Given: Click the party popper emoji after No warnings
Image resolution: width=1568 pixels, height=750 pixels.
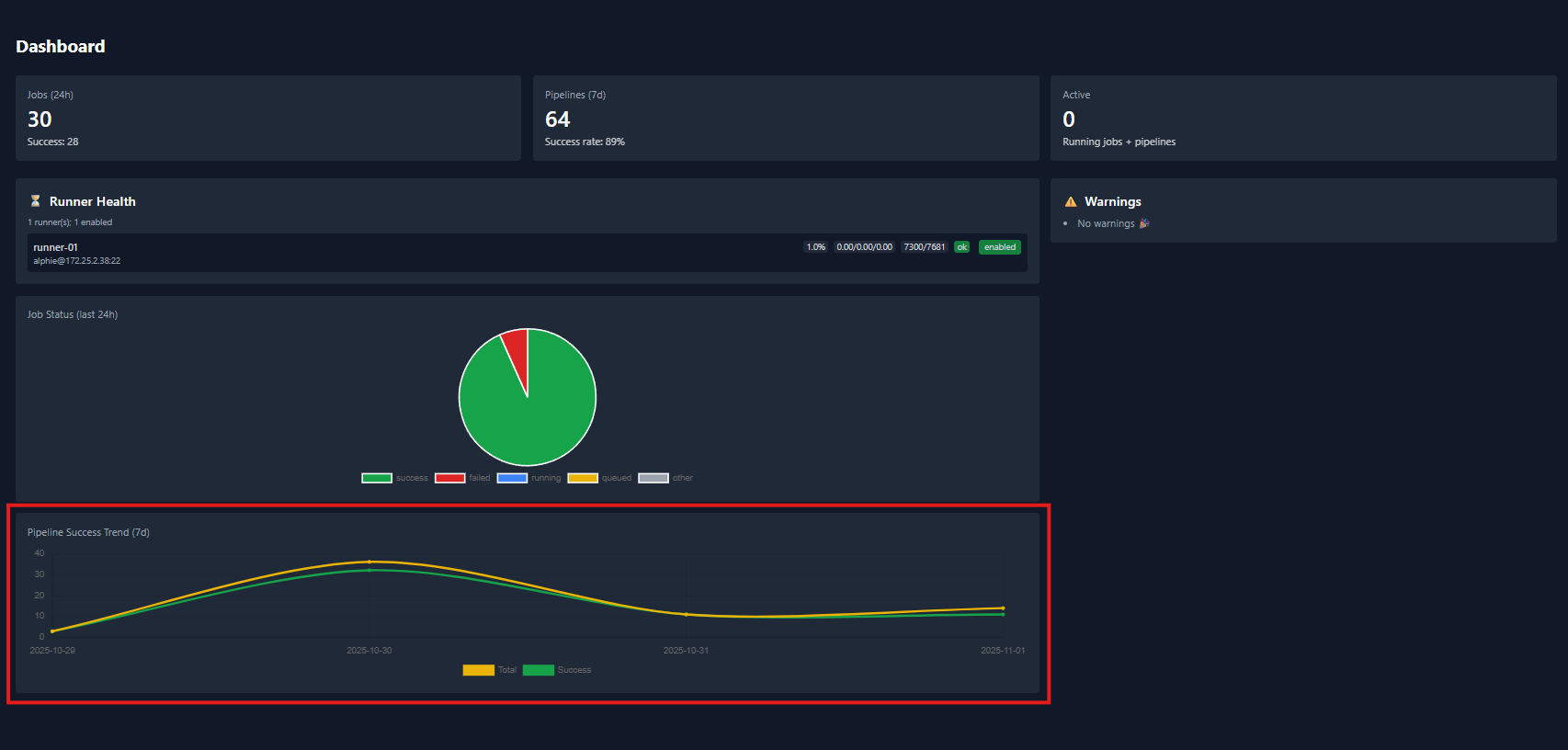Looking at the screenshot, I should tap(1144, 223).
